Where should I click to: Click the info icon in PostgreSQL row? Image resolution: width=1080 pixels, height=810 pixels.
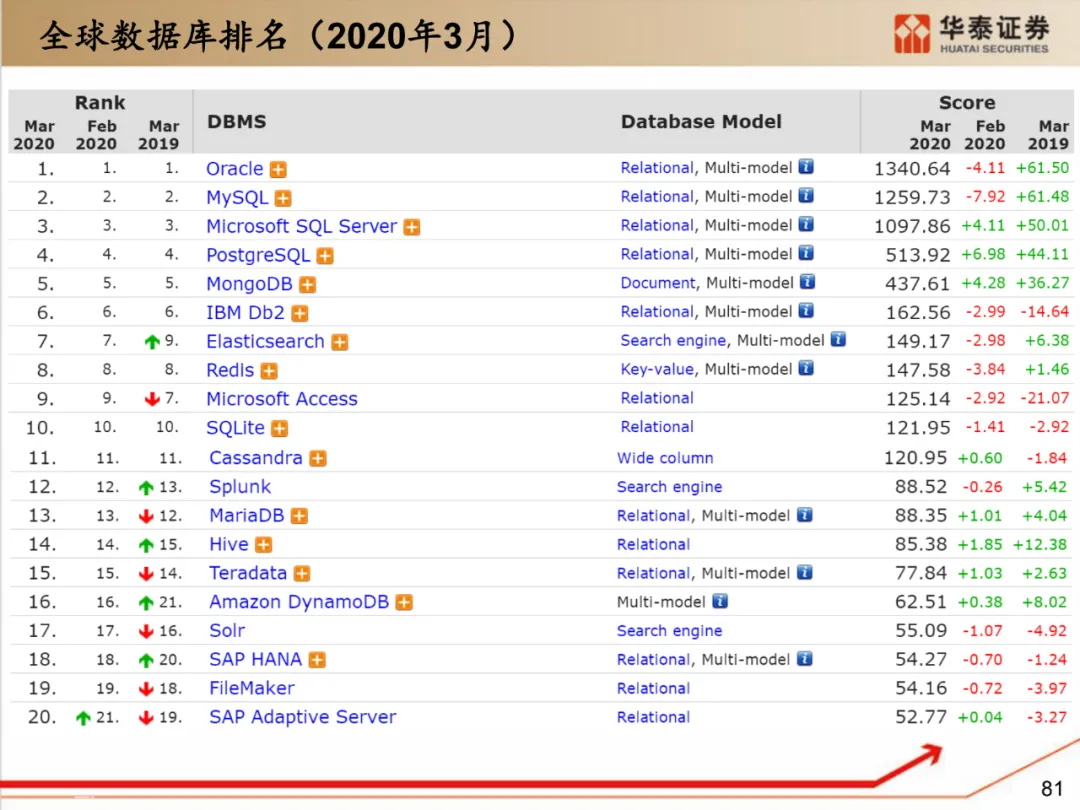806,253
